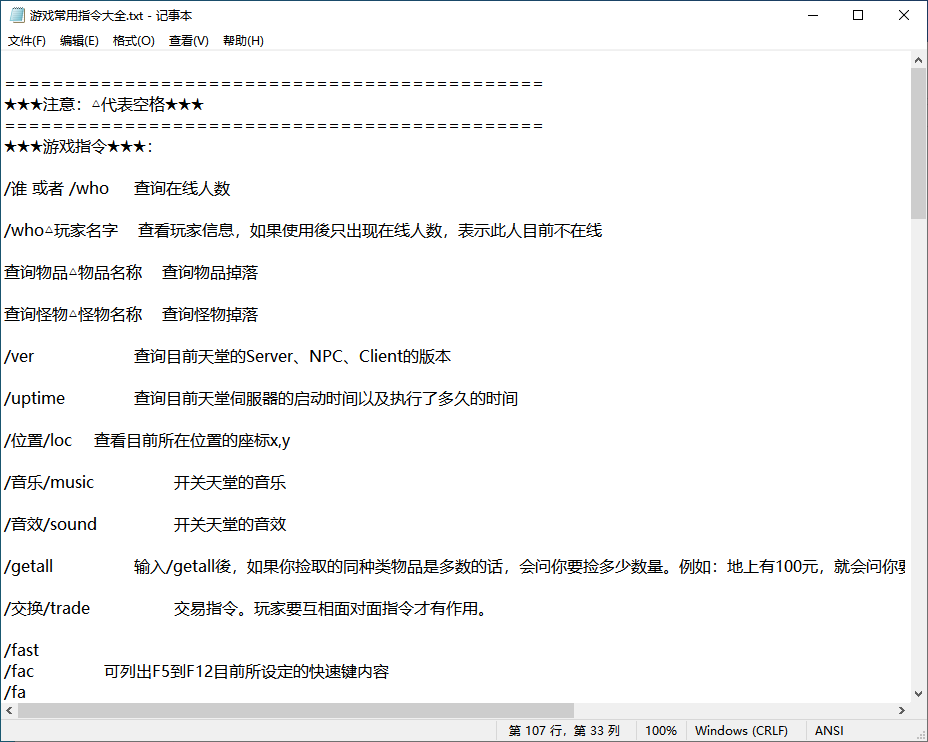Image resolution: width=928 pixels, height=742 pixels.
Task: Click the Notepad icon in title bar
Action: [17, 15]
